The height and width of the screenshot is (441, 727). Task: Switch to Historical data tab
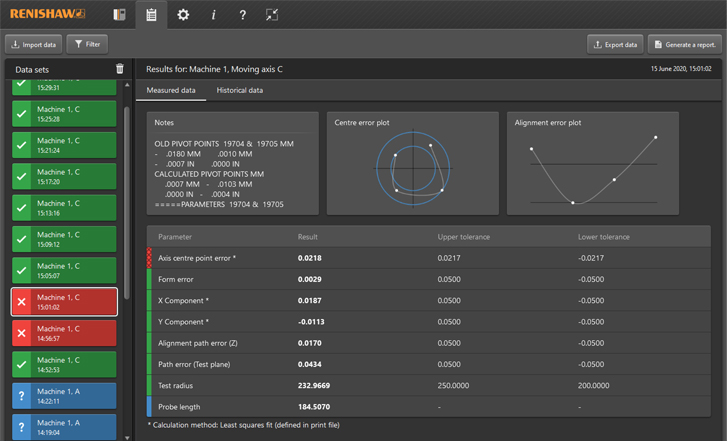240,90
